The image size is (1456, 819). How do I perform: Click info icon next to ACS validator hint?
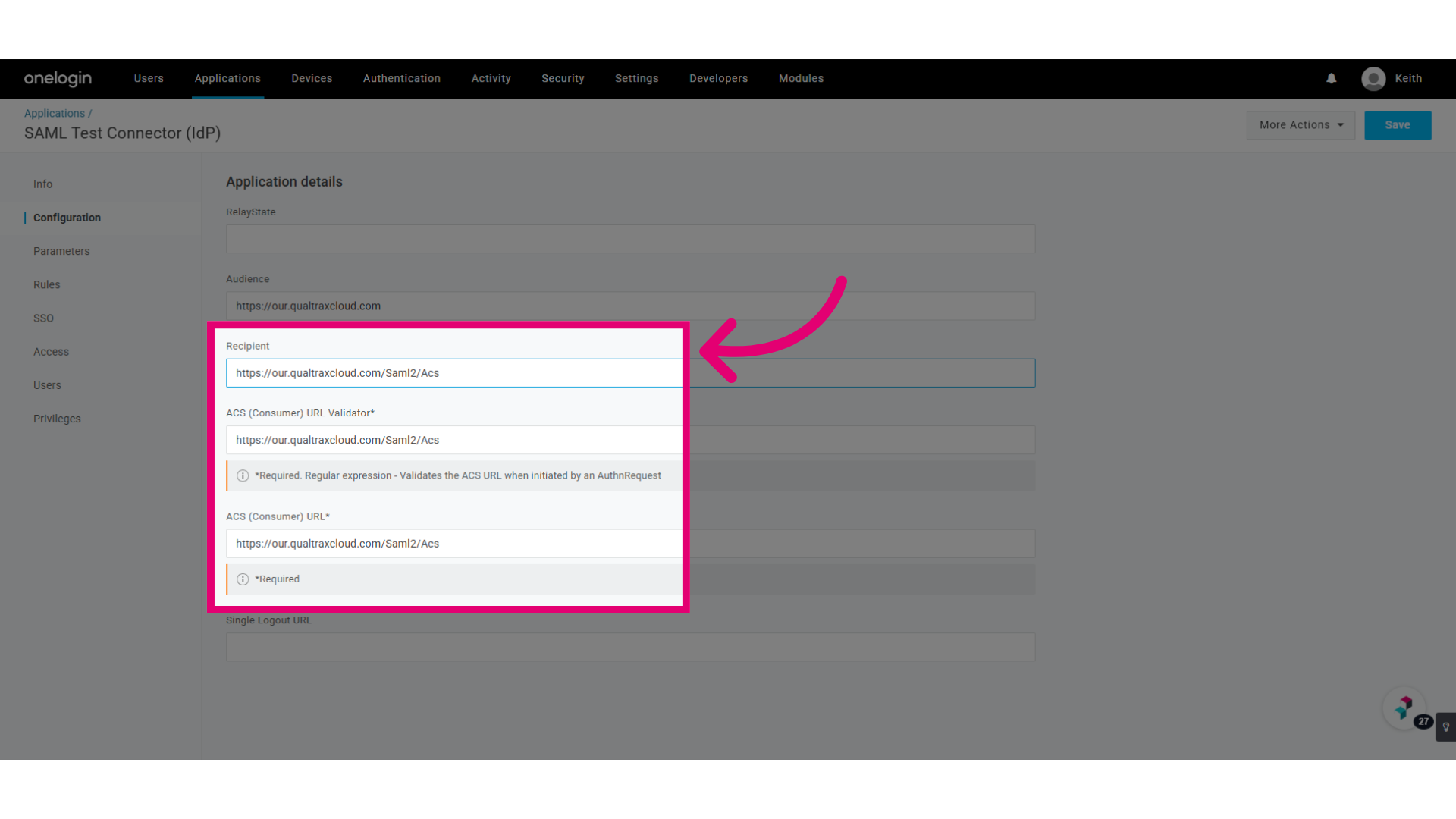coord(243,475)
